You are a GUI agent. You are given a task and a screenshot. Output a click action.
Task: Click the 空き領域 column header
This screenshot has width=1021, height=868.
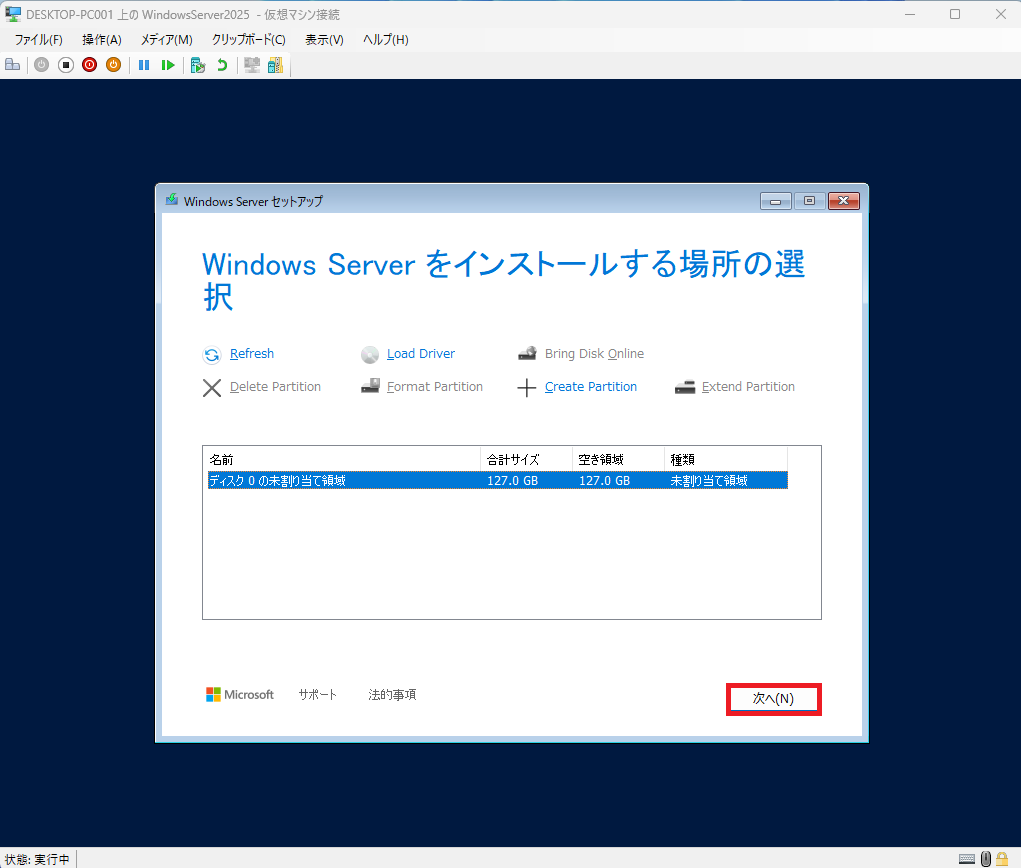618,460
